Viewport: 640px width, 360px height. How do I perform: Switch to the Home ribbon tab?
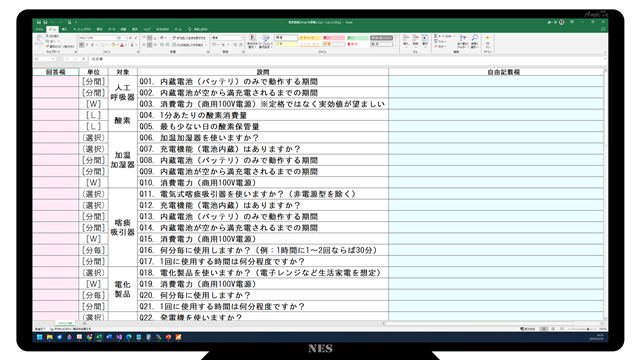point(52,29)
